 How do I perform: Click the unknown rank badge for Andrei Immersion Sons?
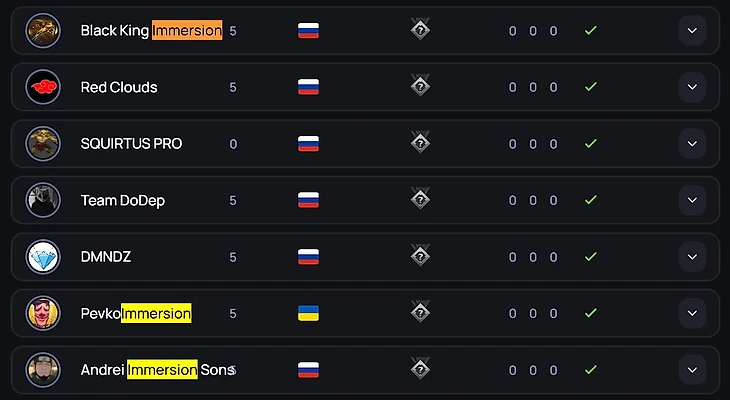[421, 369]
